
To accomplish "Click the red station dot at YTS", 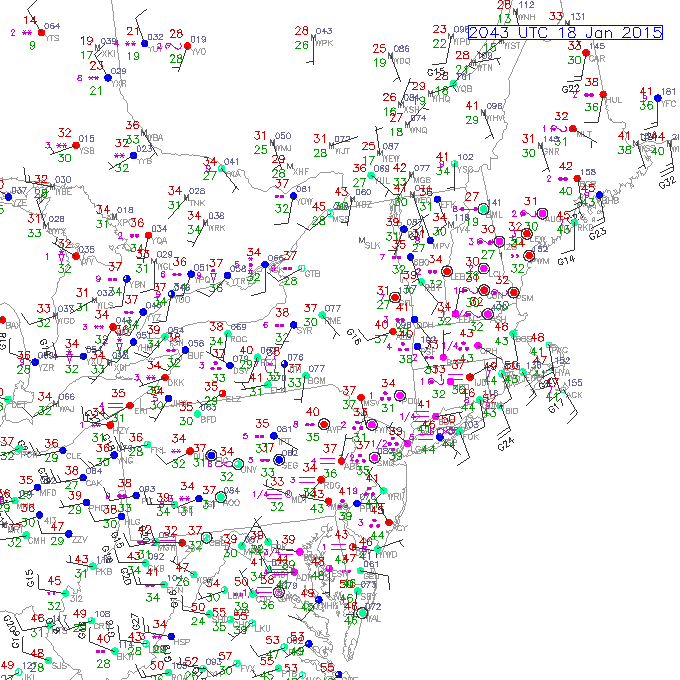I will pyautogui.click(x=42, y=33).
